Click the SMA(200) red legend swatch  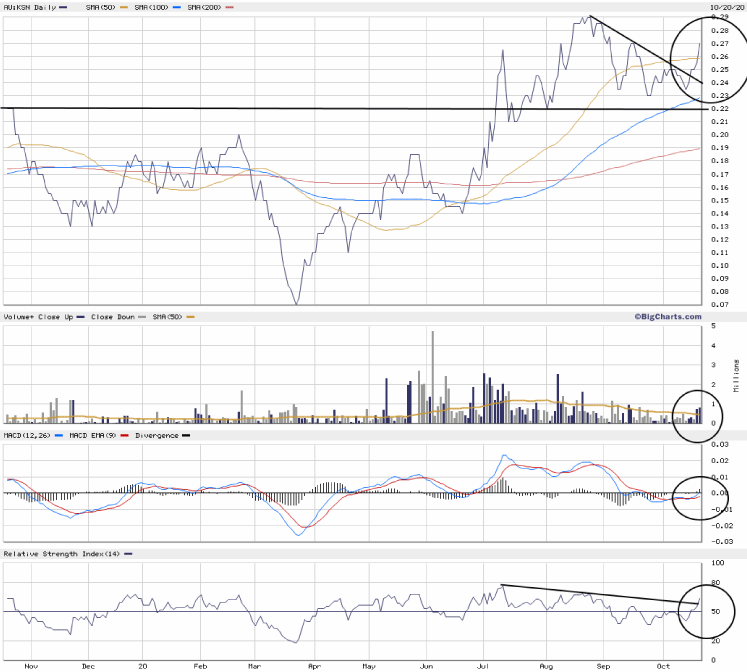point(230,8)
